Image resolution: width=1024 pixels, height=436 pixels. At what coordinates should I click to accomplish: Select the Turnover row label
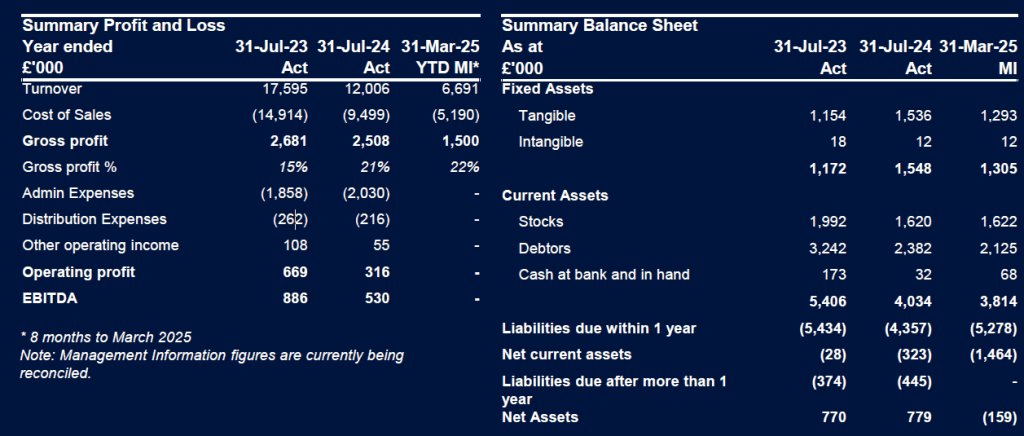coord(52,89)
